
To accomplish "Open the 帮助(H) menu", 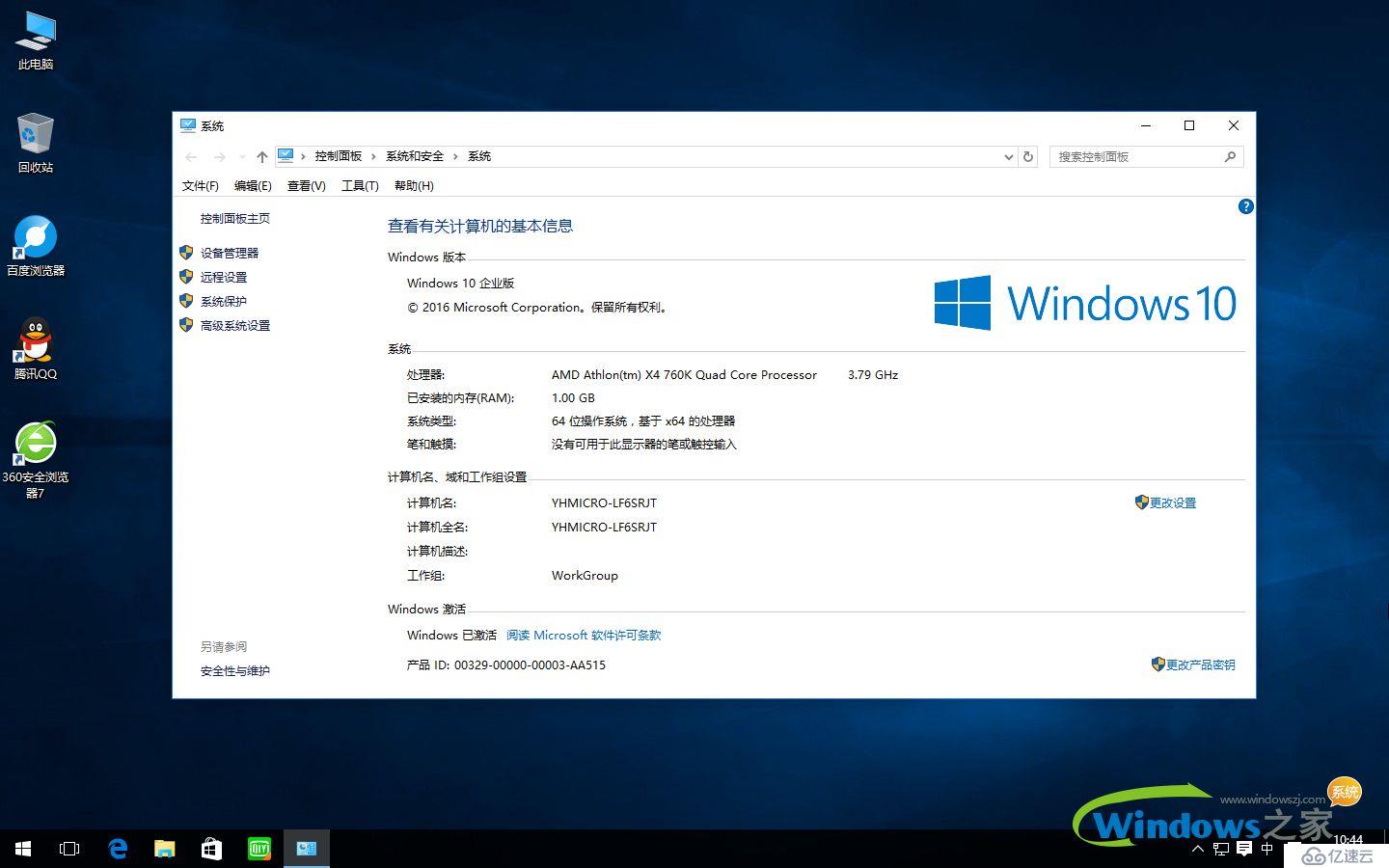I will [x=414, y=185].
